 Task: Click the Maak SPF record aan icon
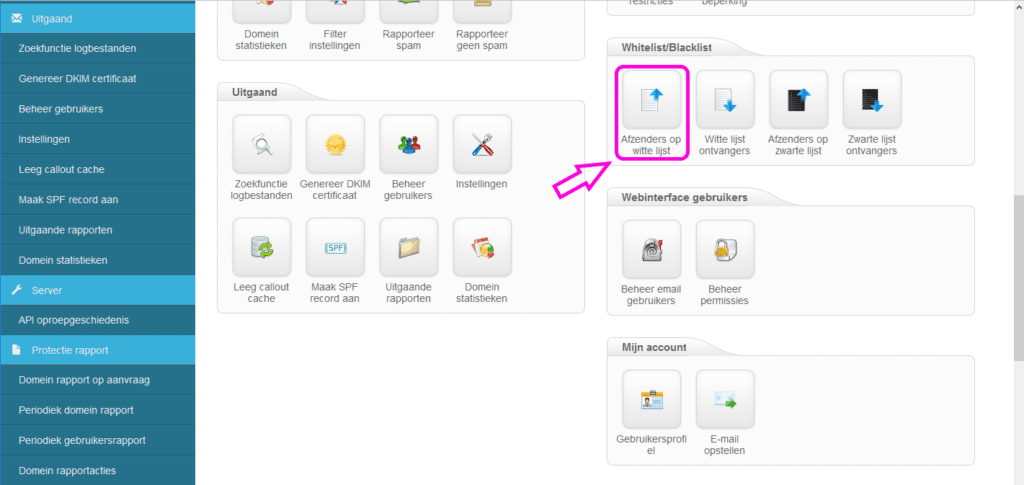click(x=335, y=248)
